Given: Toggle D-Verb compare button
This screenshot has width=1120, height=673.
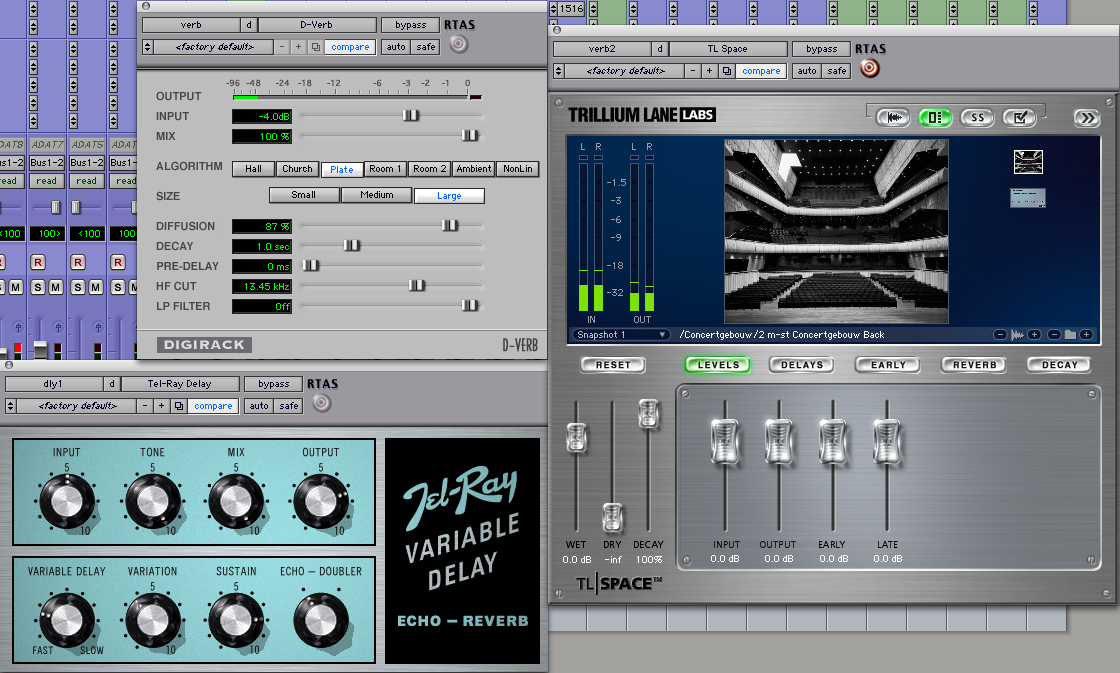Looking at the screenshot, I should [x=350, y=47].
